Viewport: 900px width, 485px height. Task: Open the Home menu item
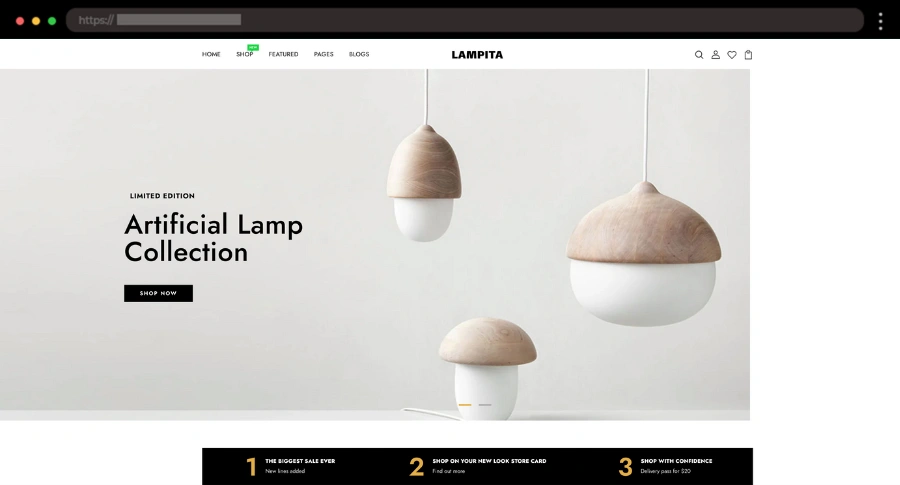coord(211,54)
